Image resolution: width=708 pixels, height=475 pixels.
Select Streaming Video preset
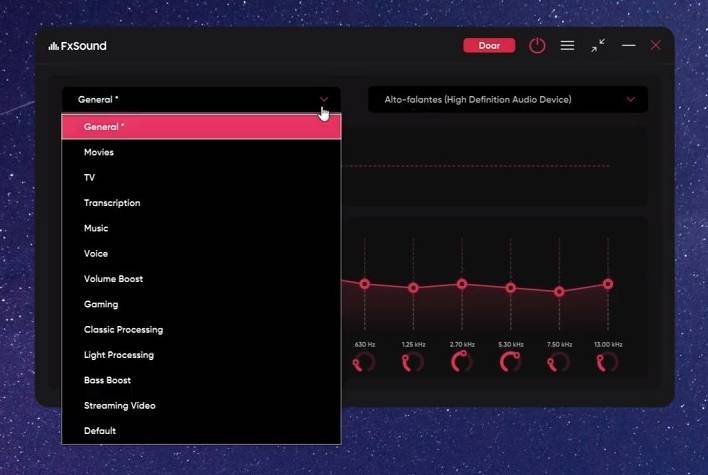click(201, 405)
